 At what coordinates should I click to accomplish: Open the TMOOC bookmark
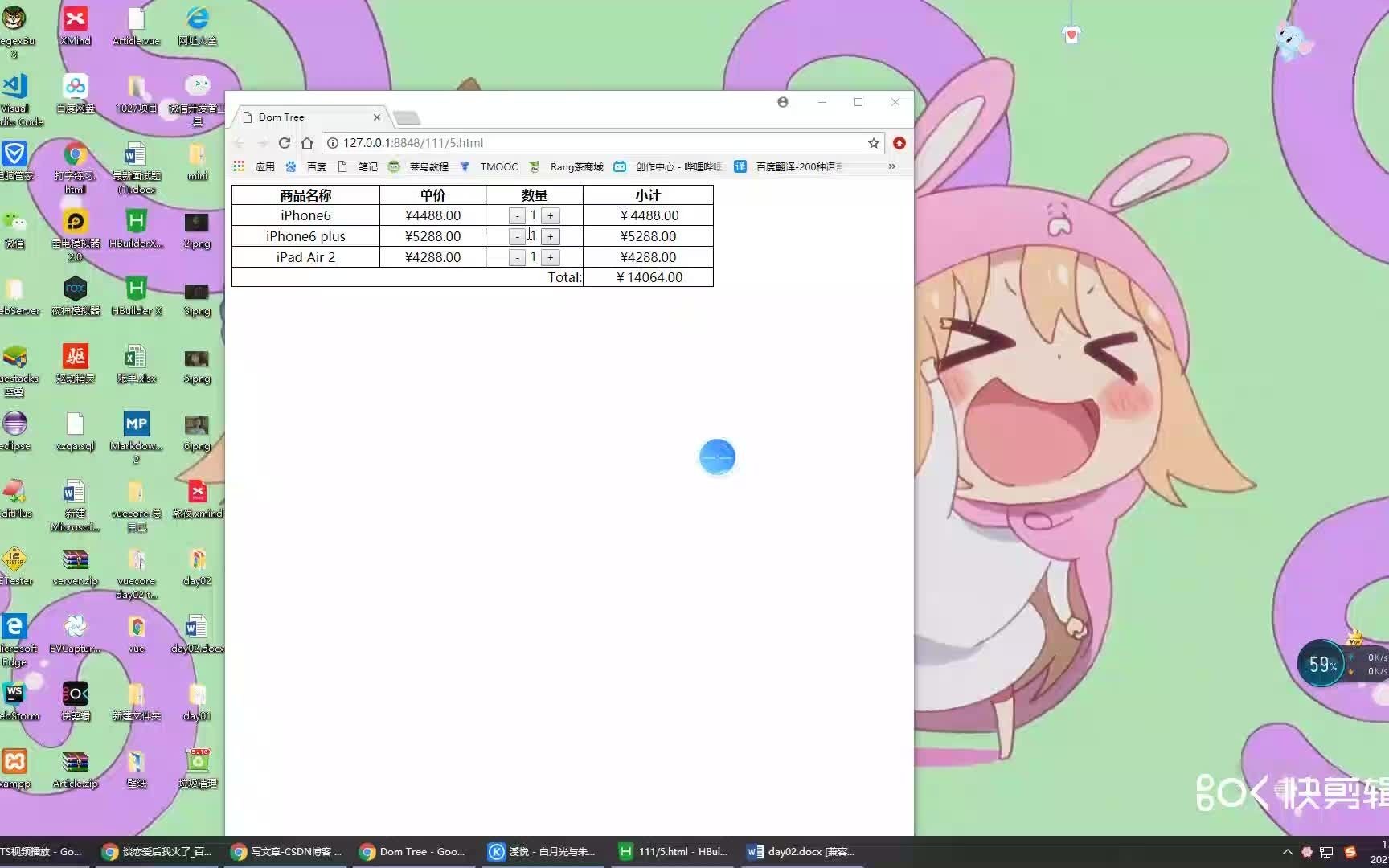pyautogui.click(x=490, y=166)
